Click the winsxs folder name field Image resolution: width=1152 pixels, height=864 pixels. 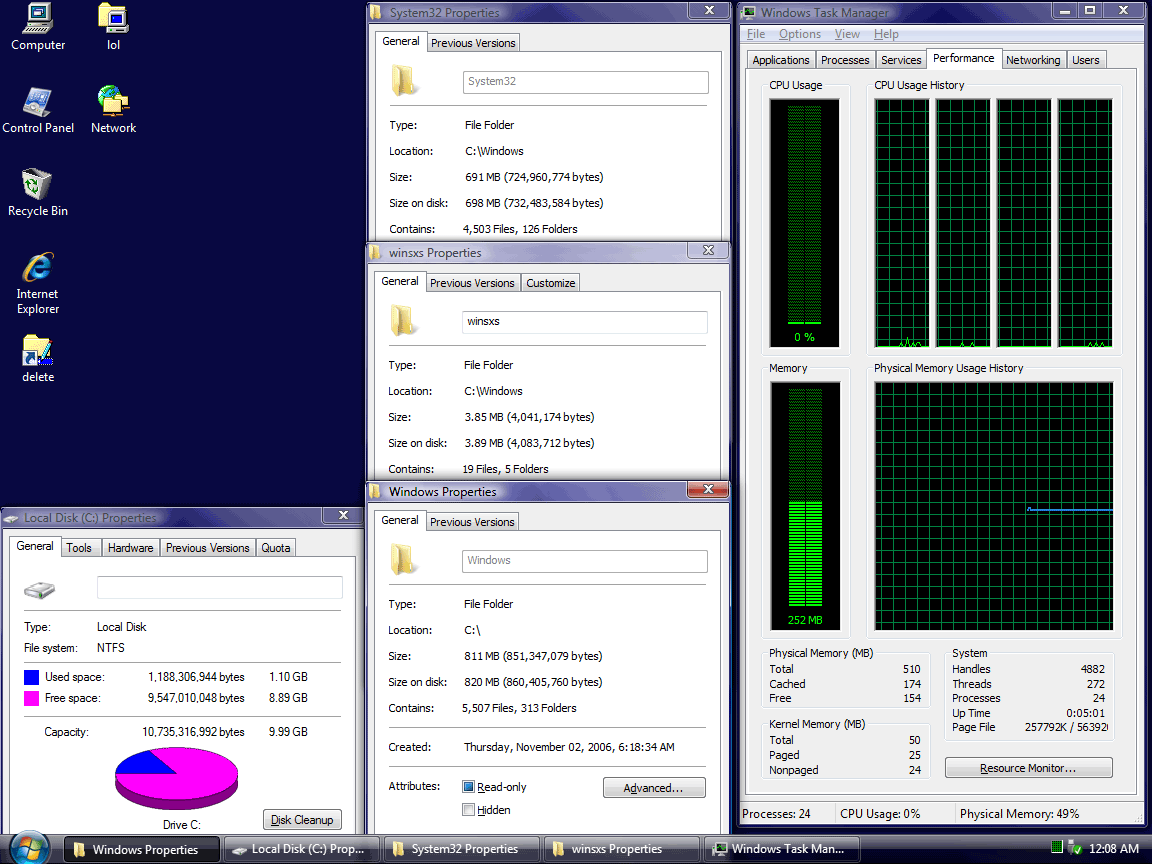[x=585, y=322]
